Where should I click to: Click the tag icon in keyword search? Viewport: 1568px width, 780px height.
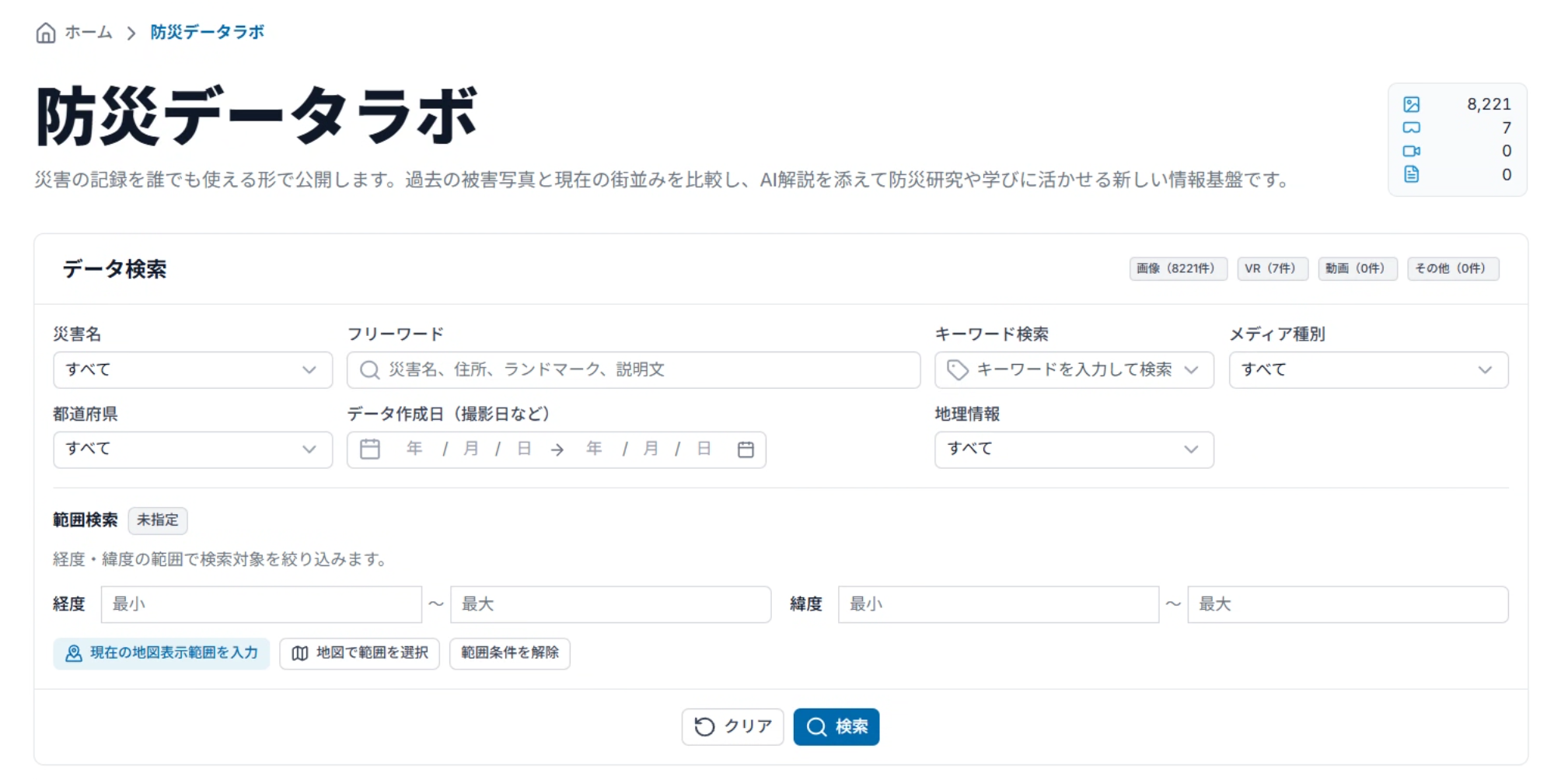958,370
